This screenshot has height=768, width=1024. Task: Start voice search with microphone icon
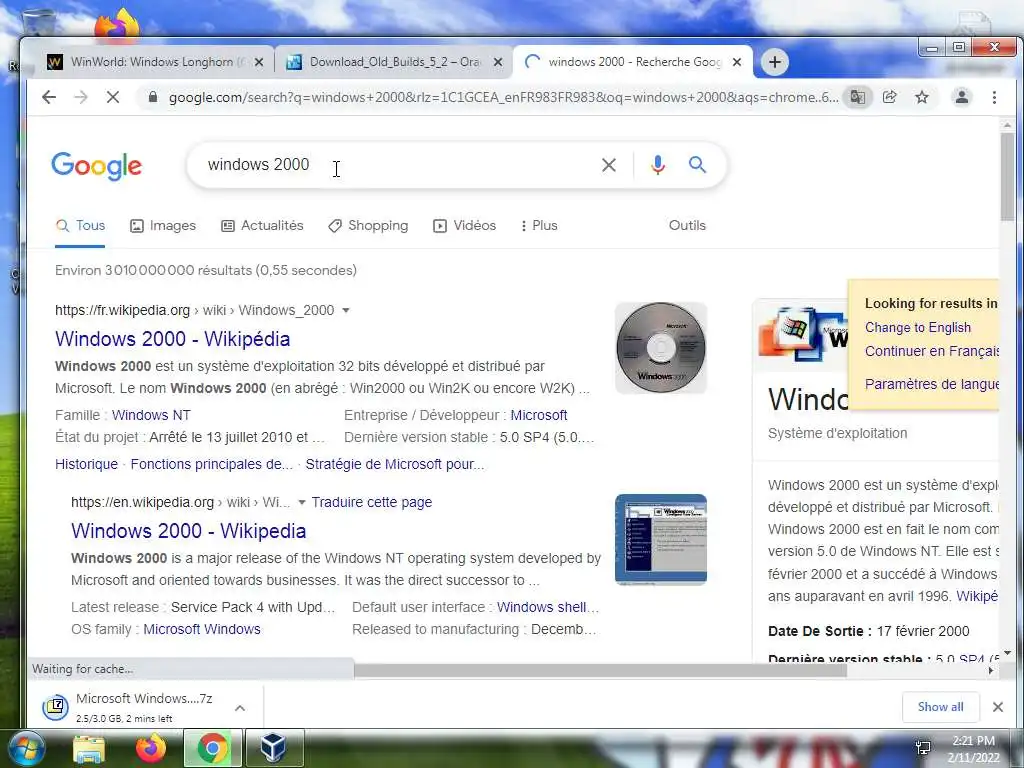(x=658, y=165)
